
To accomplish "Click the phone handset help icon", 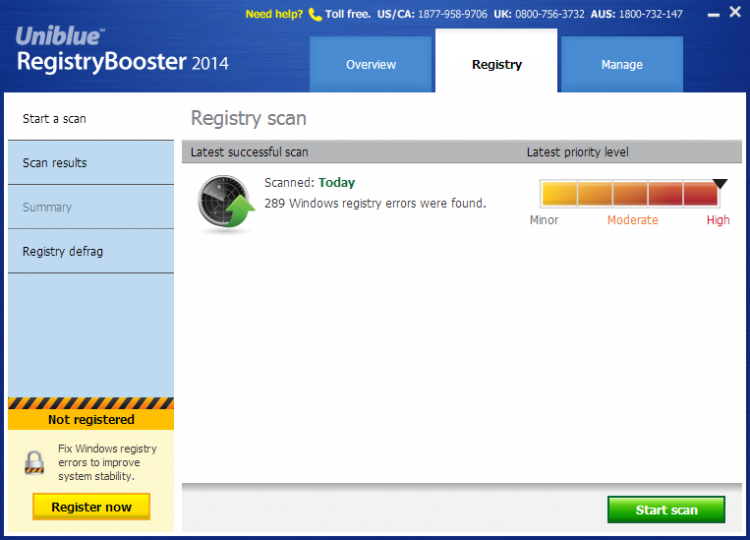I will pyautogui.click(x=315, y=14).
